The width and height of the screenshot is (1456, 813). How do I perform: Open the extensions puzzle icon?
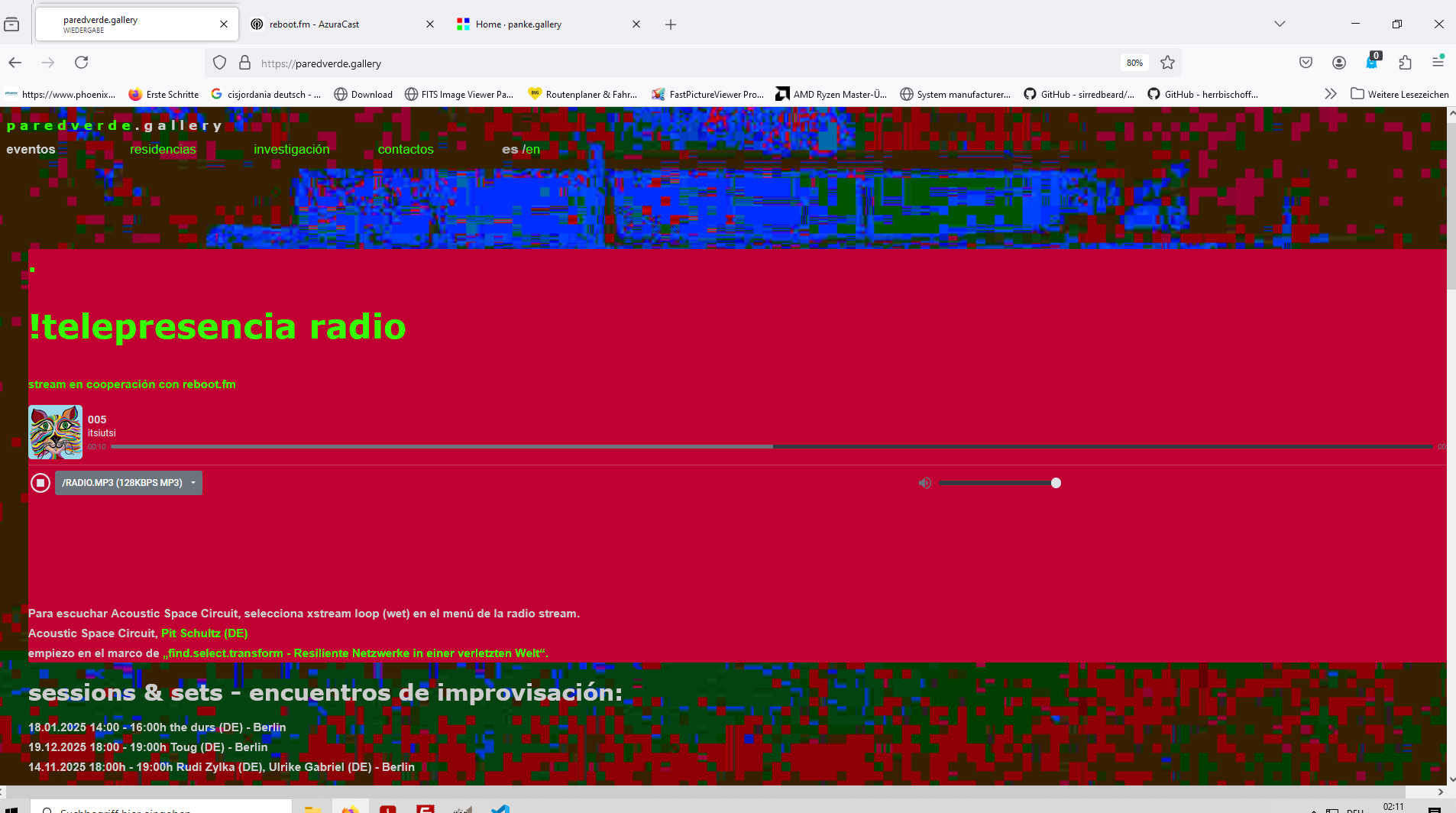click(x=1405, y=63)
